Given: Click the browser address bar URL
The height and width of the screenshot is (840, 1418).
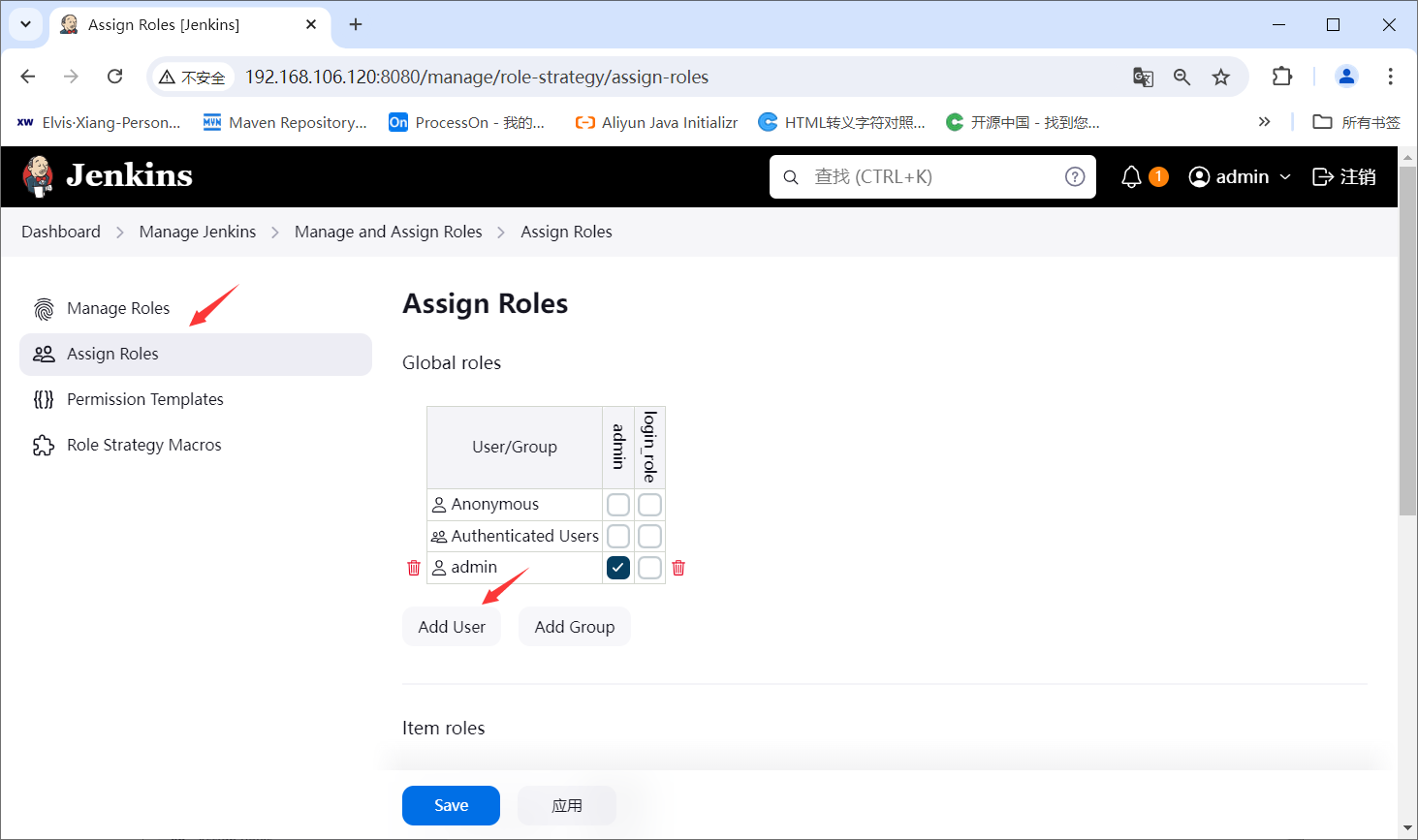Looking at the screenshot, I should click(x=477, y=77).
